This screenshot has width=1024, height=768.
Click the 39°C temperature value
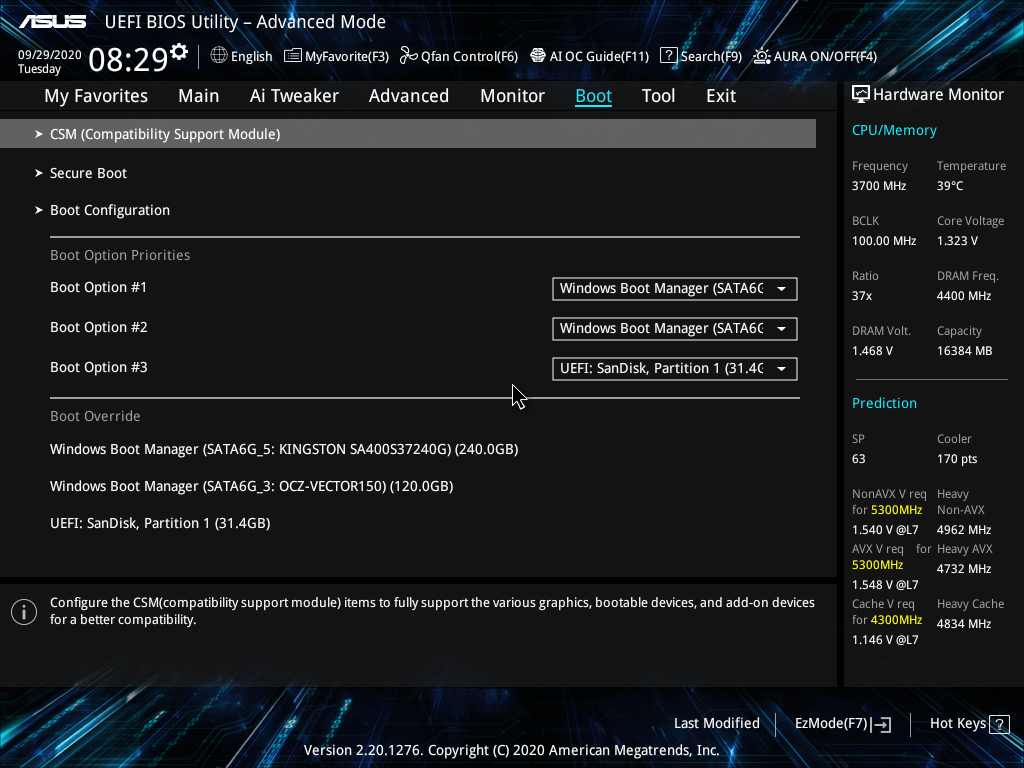click(x=950, y=186)
